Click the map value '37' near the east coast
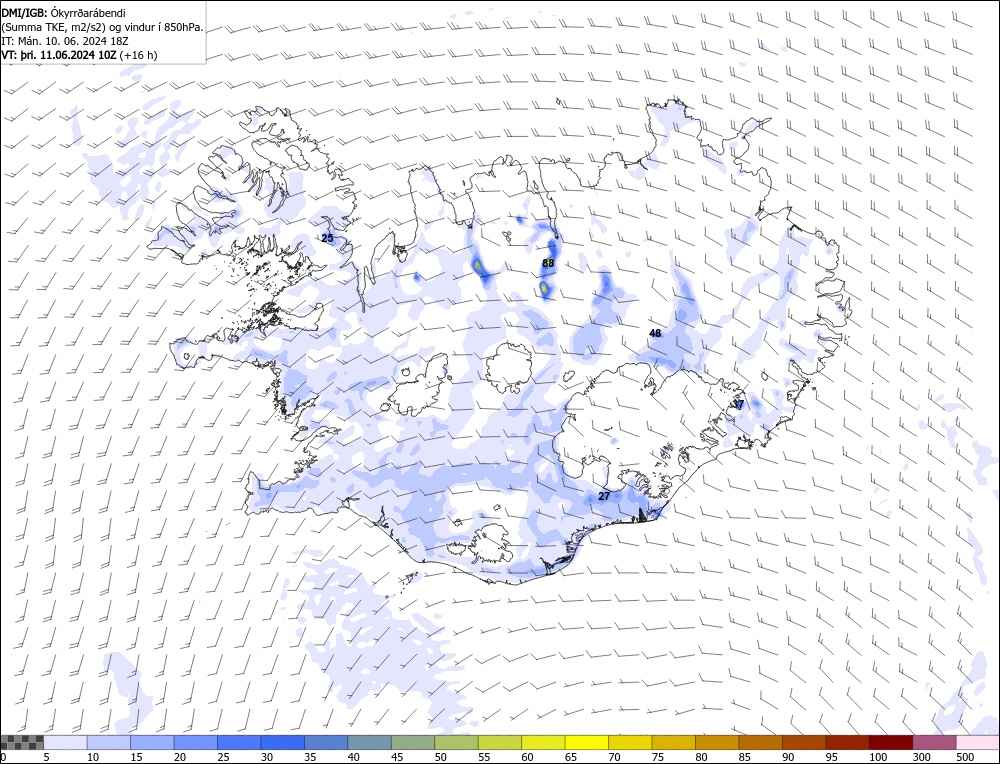Viewport: 1000px width, 764px height. 739,404
